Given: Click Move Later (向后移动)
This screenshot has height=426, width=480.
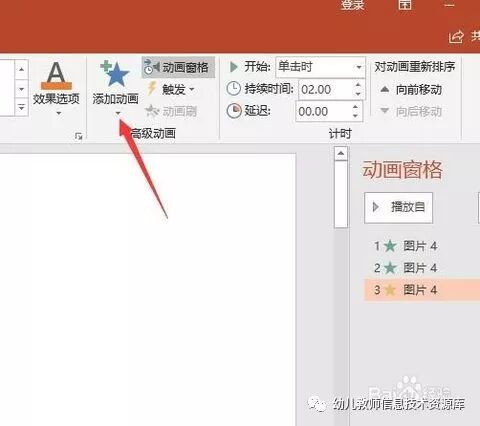Looking at the screenshot, I should tap(411, 111).
